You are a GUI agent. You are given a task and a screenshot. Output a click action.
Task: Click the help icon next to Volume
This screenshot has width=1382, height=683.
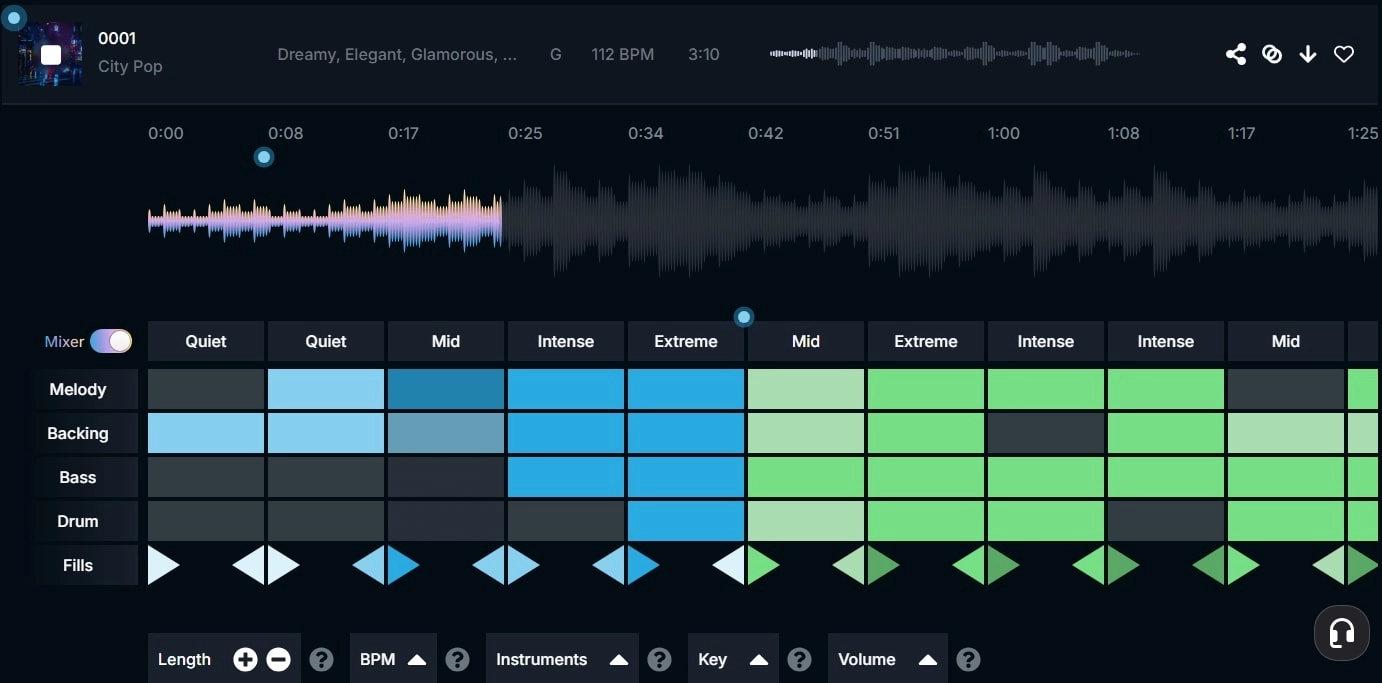[968, 659]
